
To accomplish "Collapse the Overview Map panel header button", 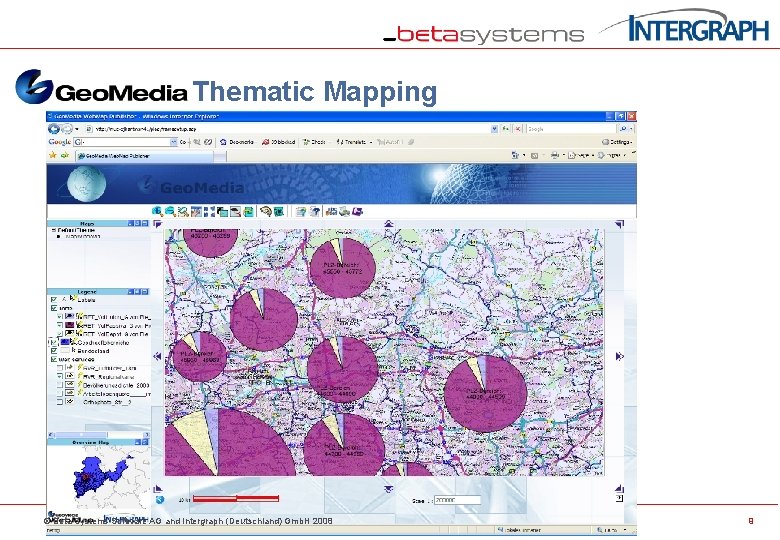I will (x=138, y=442).
